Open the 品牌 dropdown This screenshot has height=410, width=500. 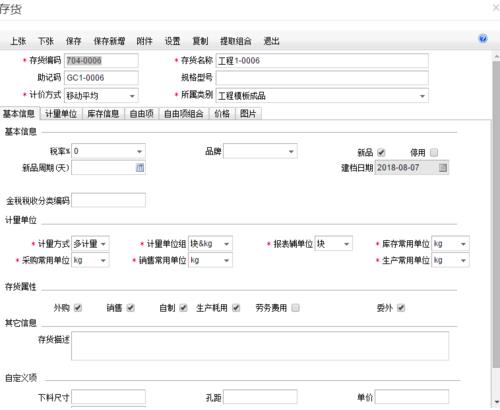291,151
